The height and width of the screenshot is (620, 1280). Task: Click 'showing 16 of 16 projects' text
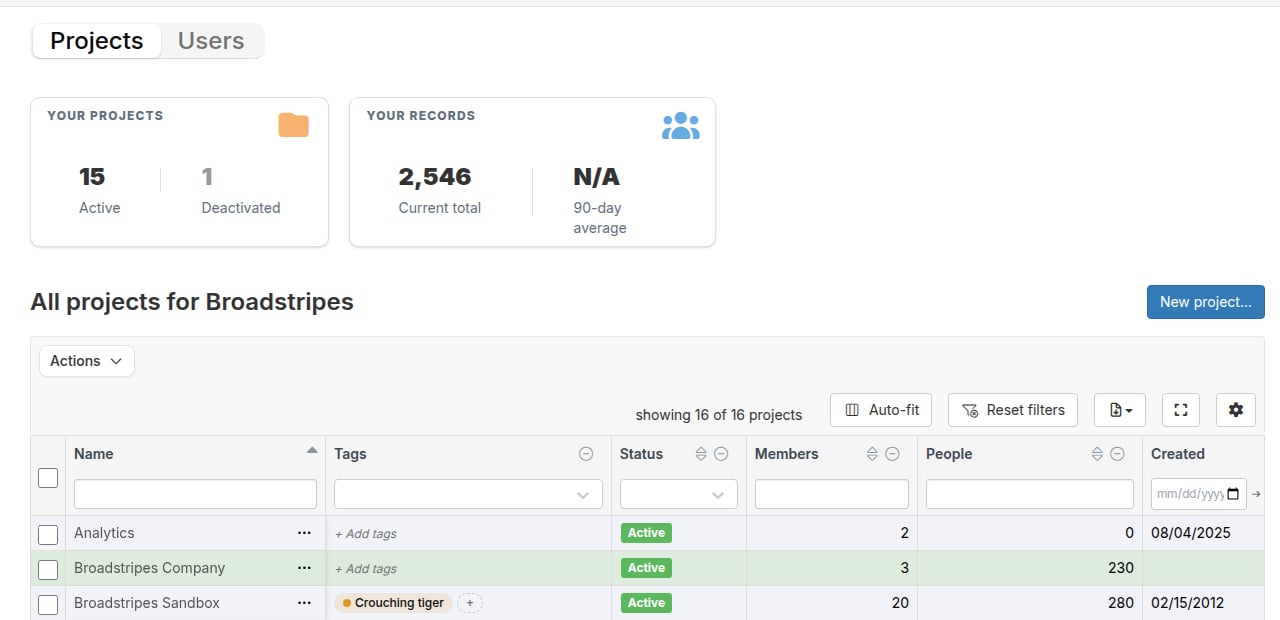[719, 415]
